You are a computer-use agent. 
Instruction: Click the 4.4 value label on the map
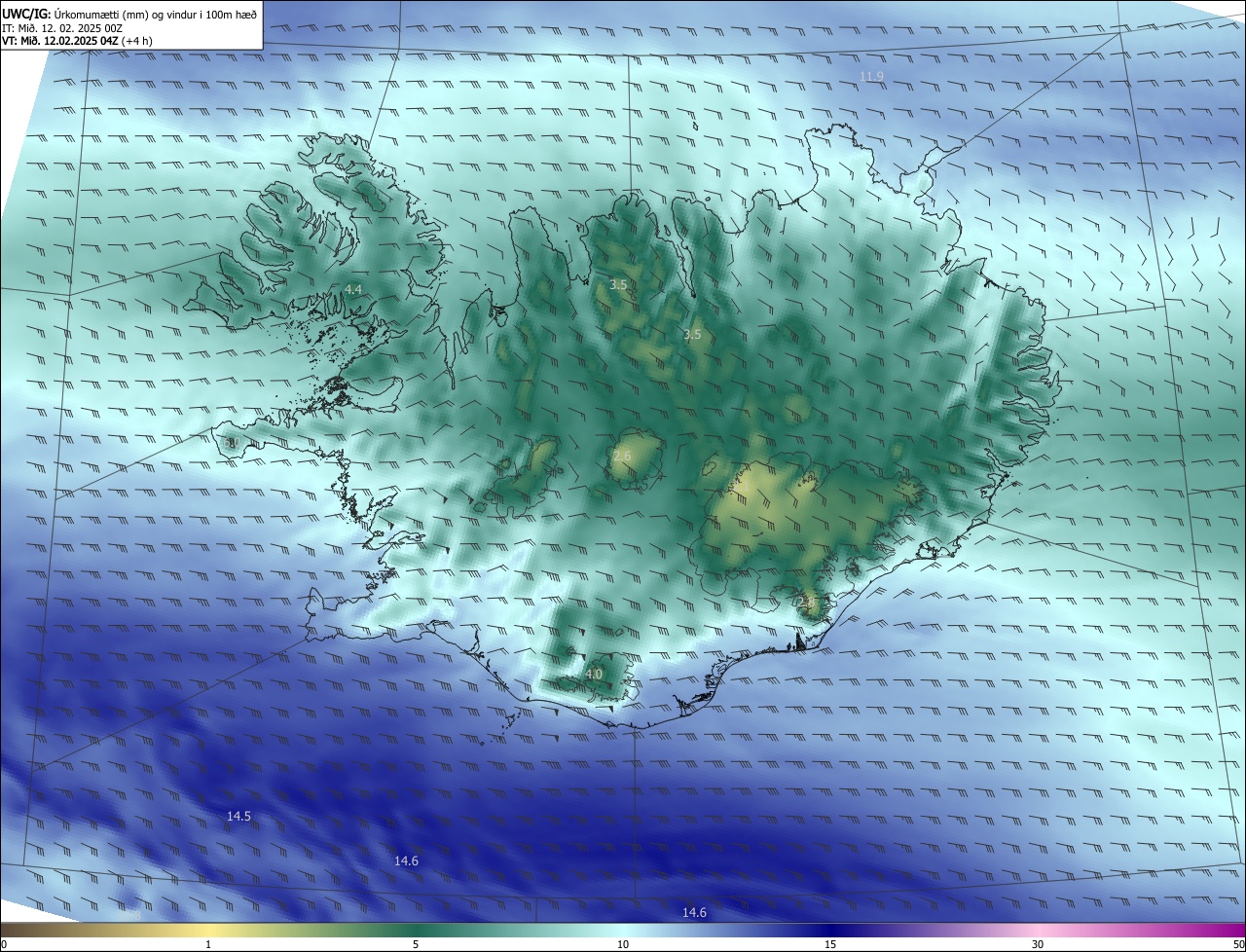tap(352, 290)
